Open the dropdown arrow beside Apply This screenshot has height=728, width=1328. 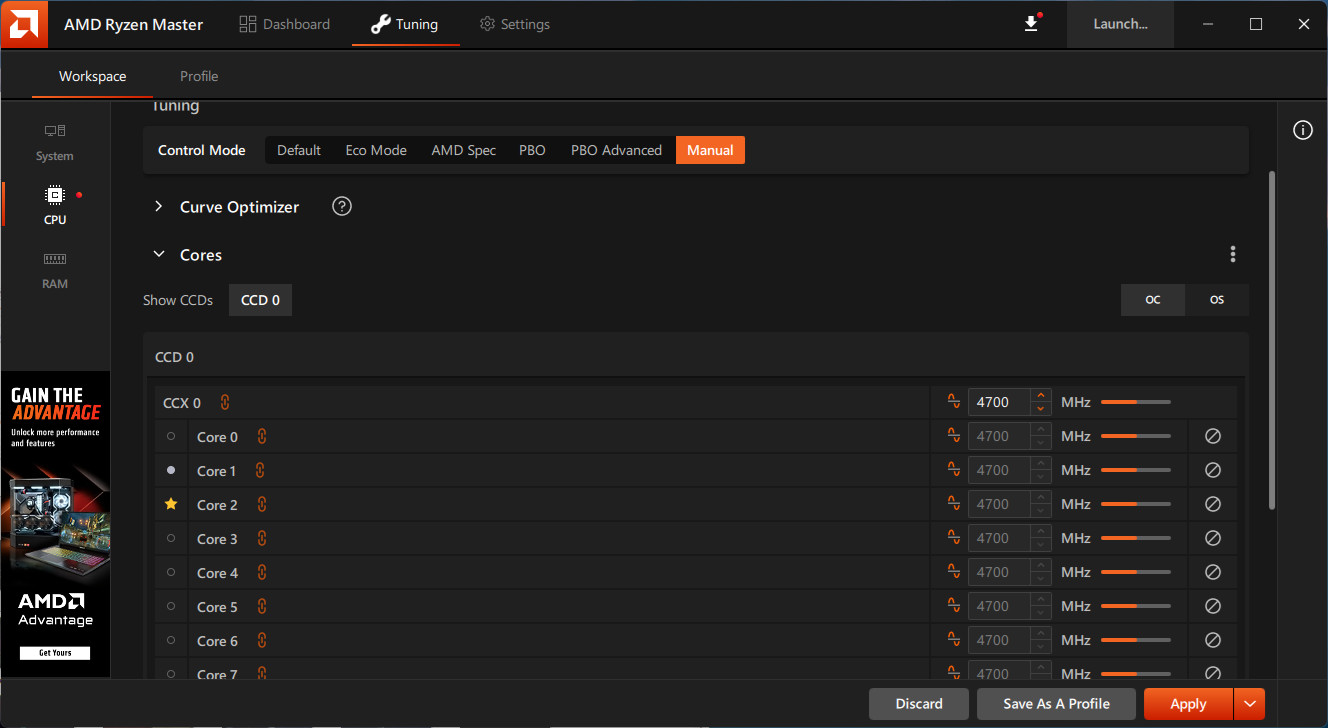[1250, 704]
